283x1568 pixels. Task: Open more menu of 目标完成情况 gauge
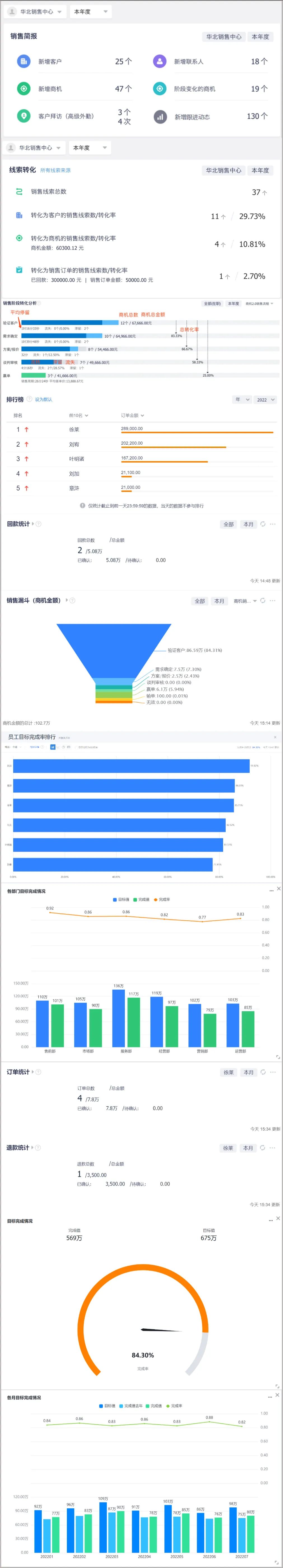click(x=271, y=1221)
